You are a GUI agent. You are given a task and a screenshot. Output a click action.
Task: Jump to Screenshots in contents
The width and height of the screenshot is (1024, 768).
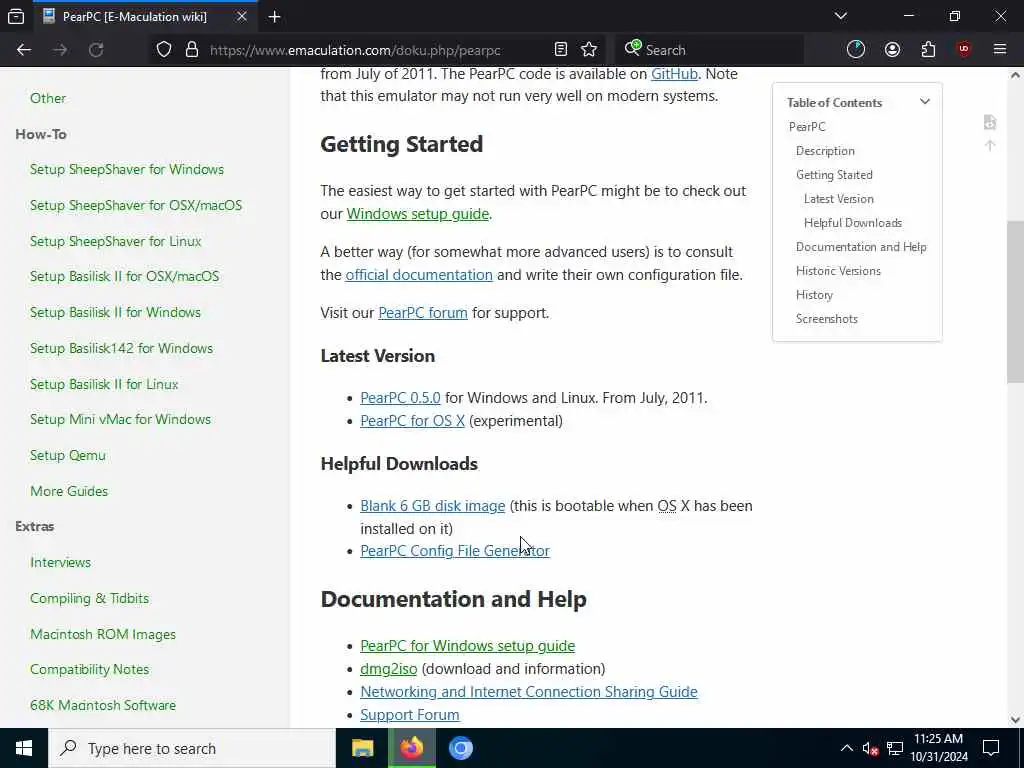826,319
